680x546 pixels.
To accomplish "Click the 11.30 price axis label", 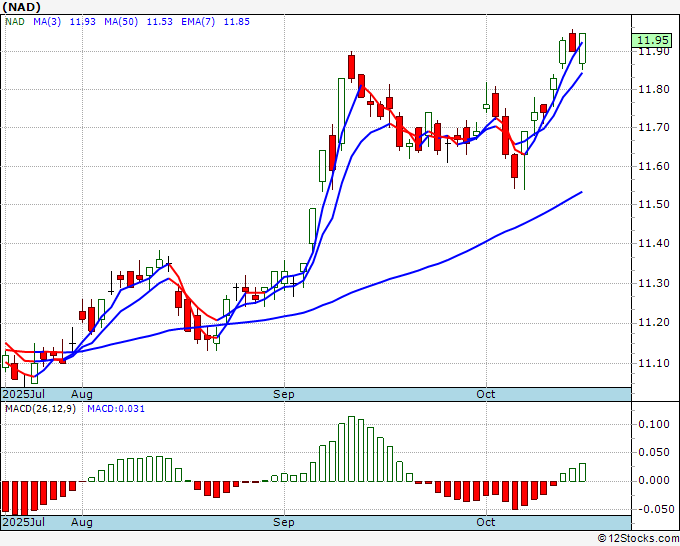I will (x=654, y=283).
